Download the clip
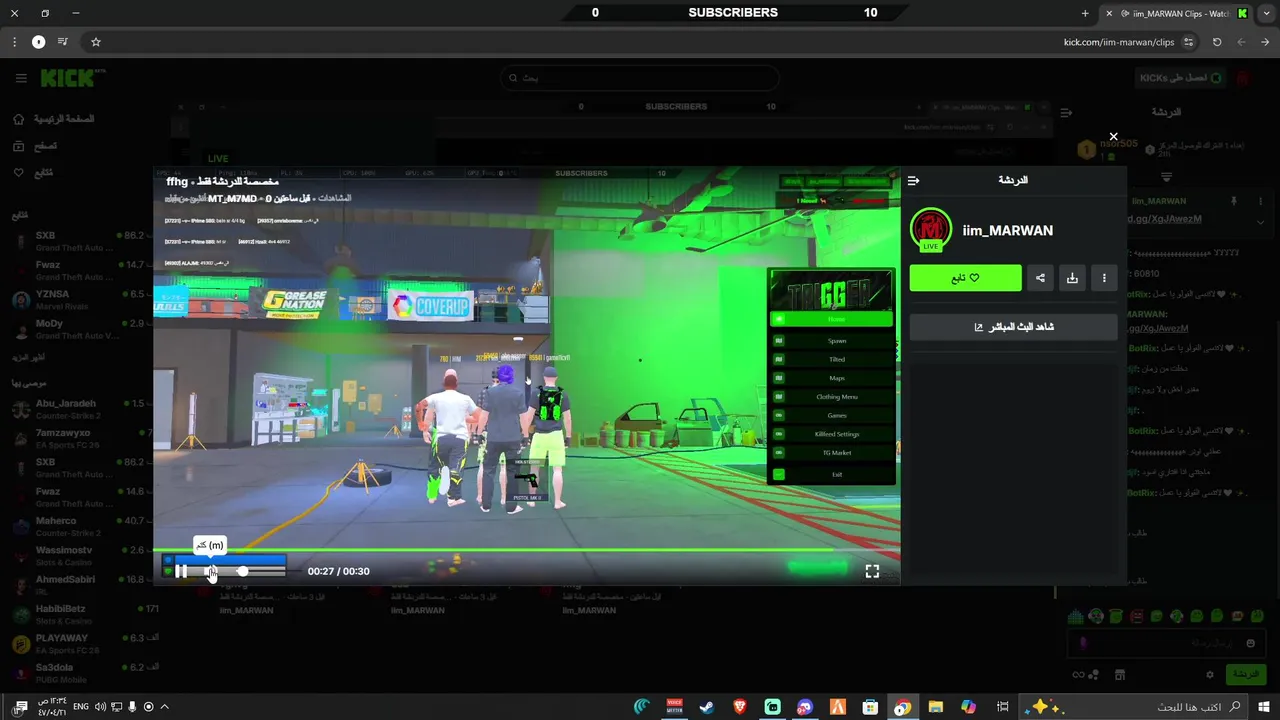Screen dimensions: 1280x720 click(x=1072, y=278)
